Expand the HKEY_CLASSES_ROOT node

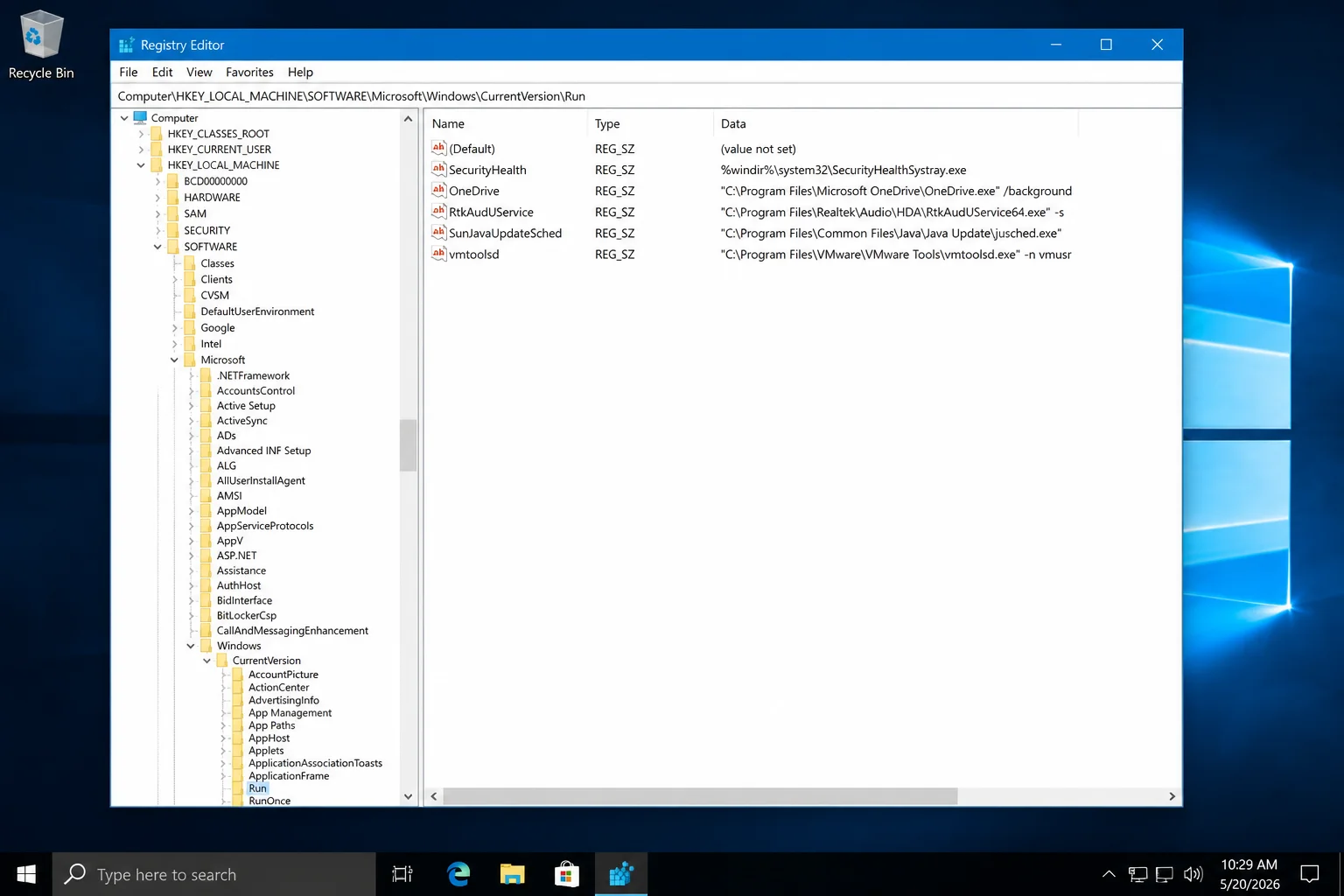141,134
